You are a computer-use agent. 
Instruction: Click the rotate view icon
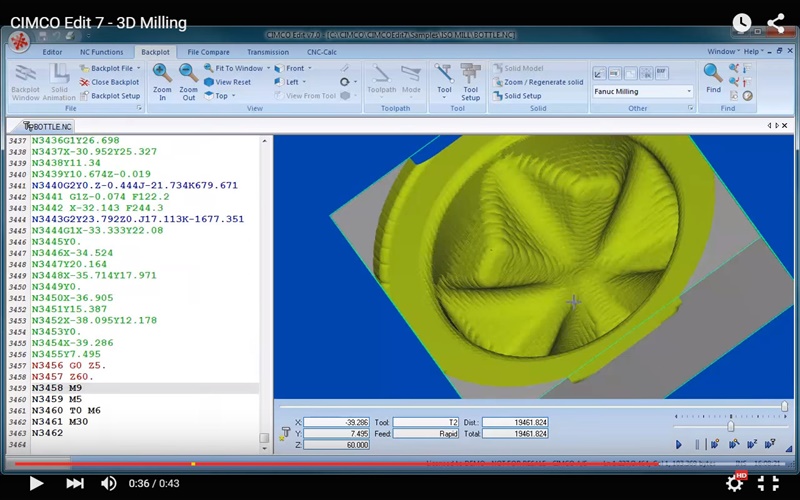point(345,82)
